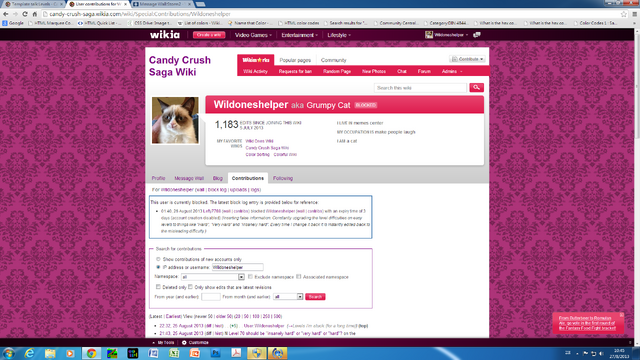Launch Internet Explorer from the taskbar

29,353
